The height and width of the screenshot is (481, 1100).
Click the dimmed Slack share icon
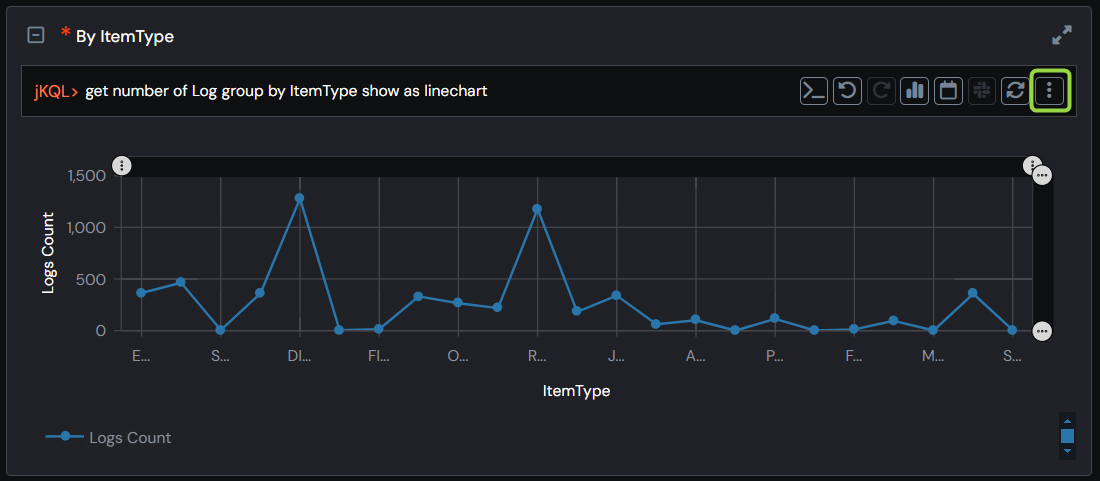coord(982,90)
